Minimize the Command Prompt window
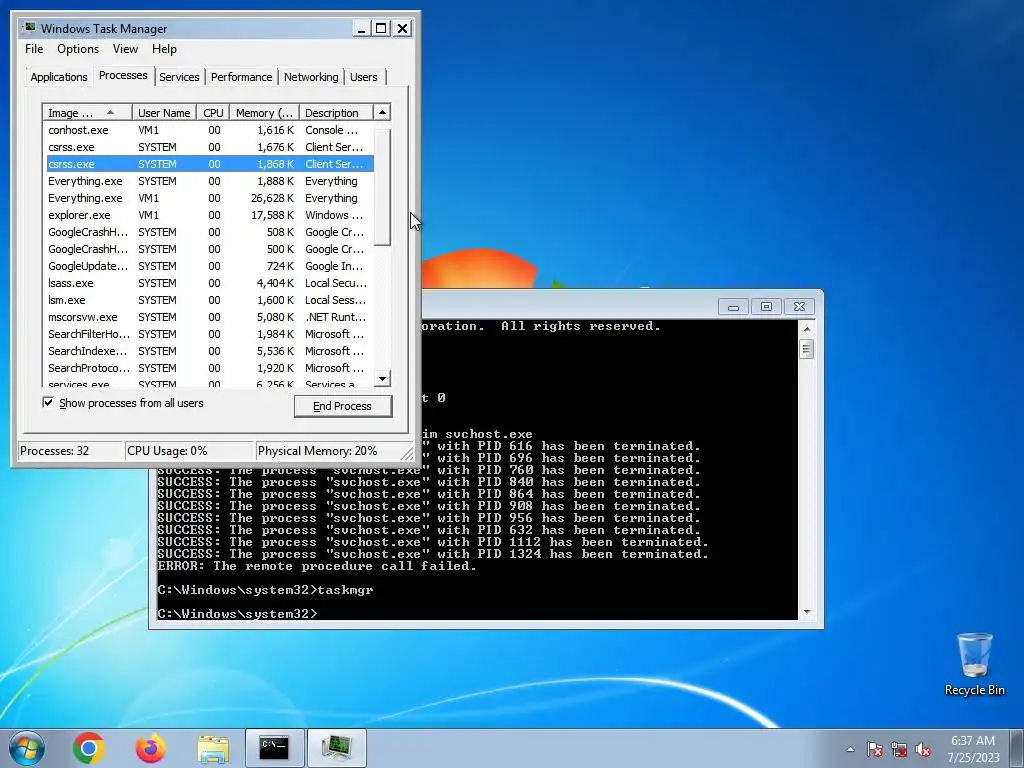Image resolution: width=1024 pixels, height=768 pixels. 733,307
